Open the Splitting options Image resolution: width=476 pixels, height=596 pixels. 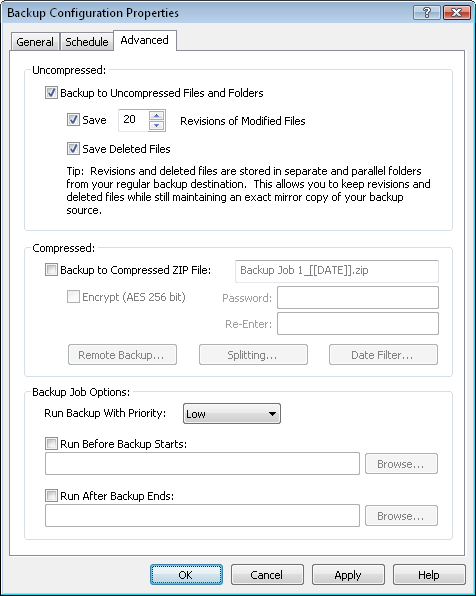coord(253,355)
